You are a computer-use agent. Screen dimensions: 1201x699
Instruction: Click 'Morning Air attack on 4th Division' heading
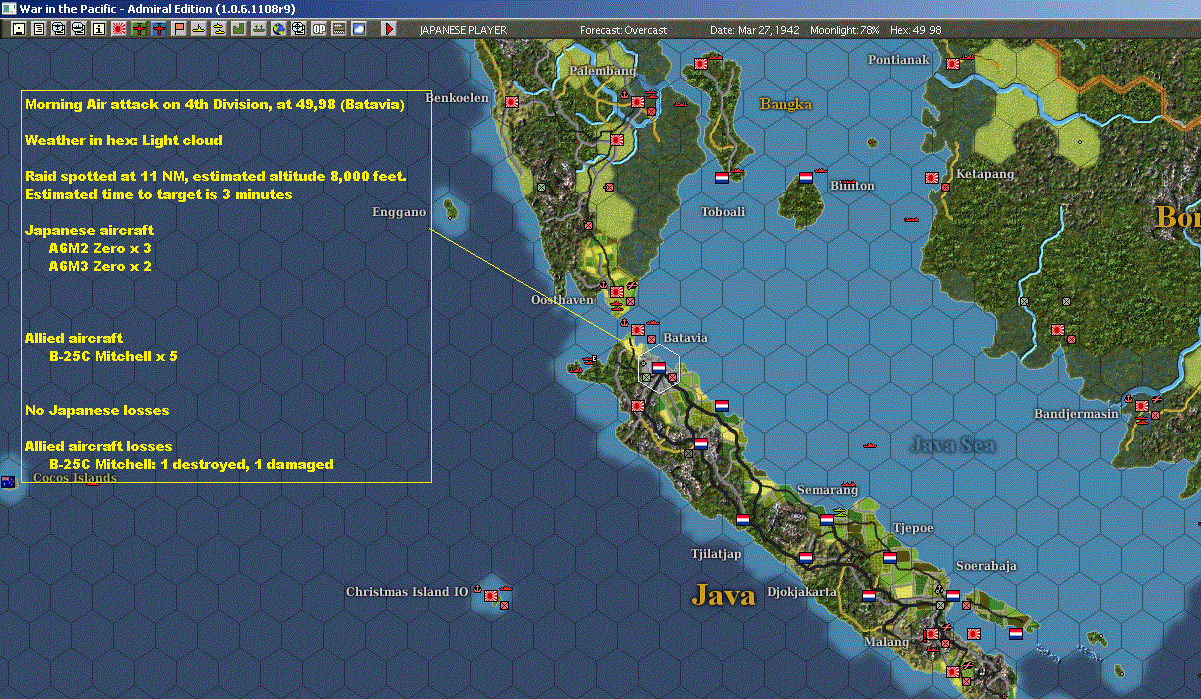214,104
